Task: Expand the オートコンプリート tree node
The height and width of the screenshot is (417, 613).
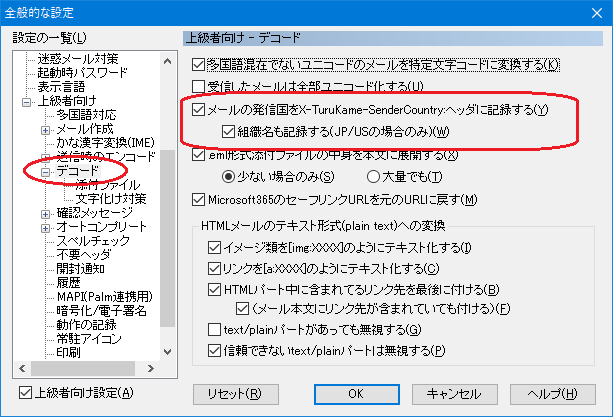Action: pos(45,228)
